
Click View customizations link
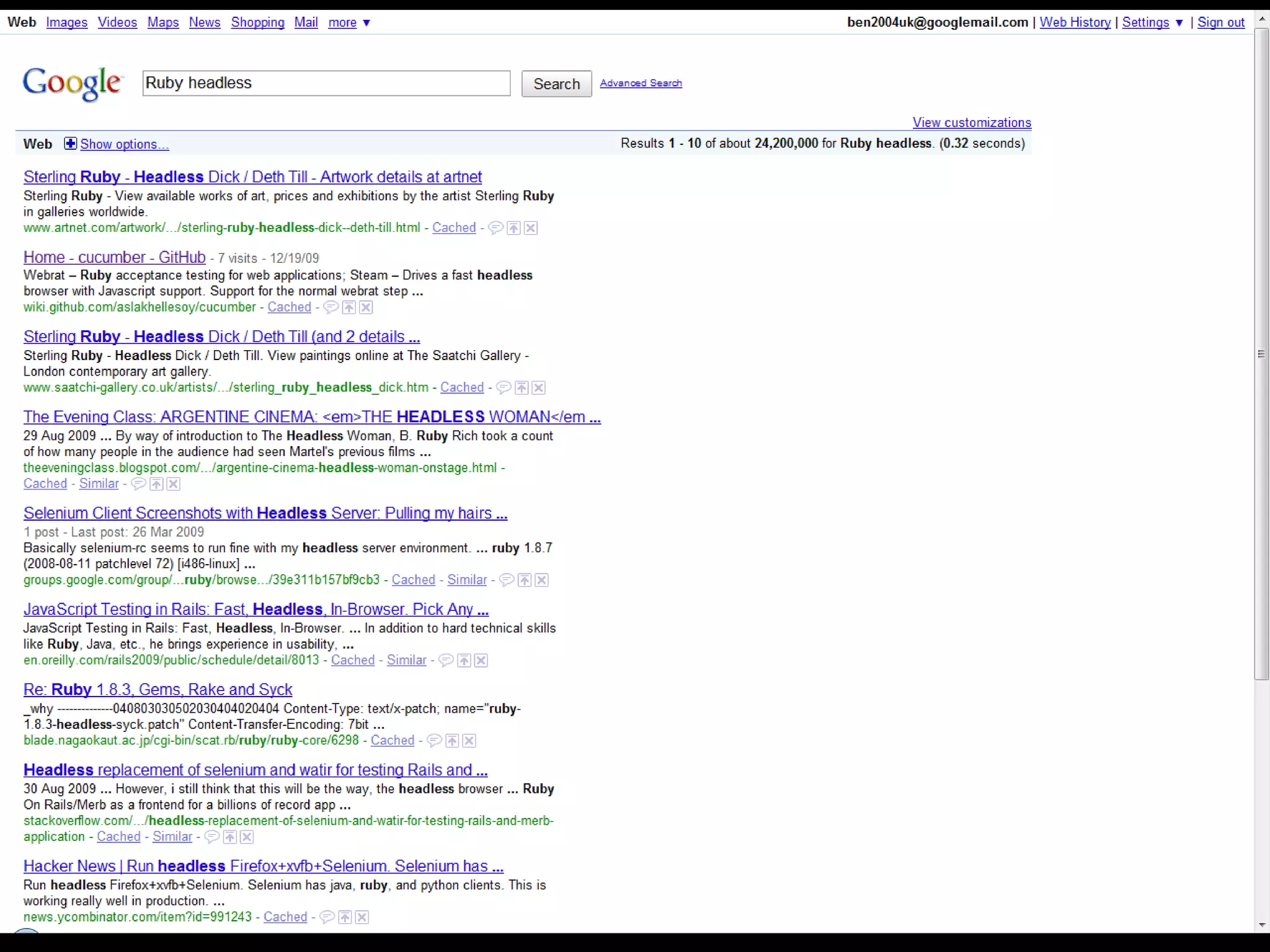click(971, 123)
